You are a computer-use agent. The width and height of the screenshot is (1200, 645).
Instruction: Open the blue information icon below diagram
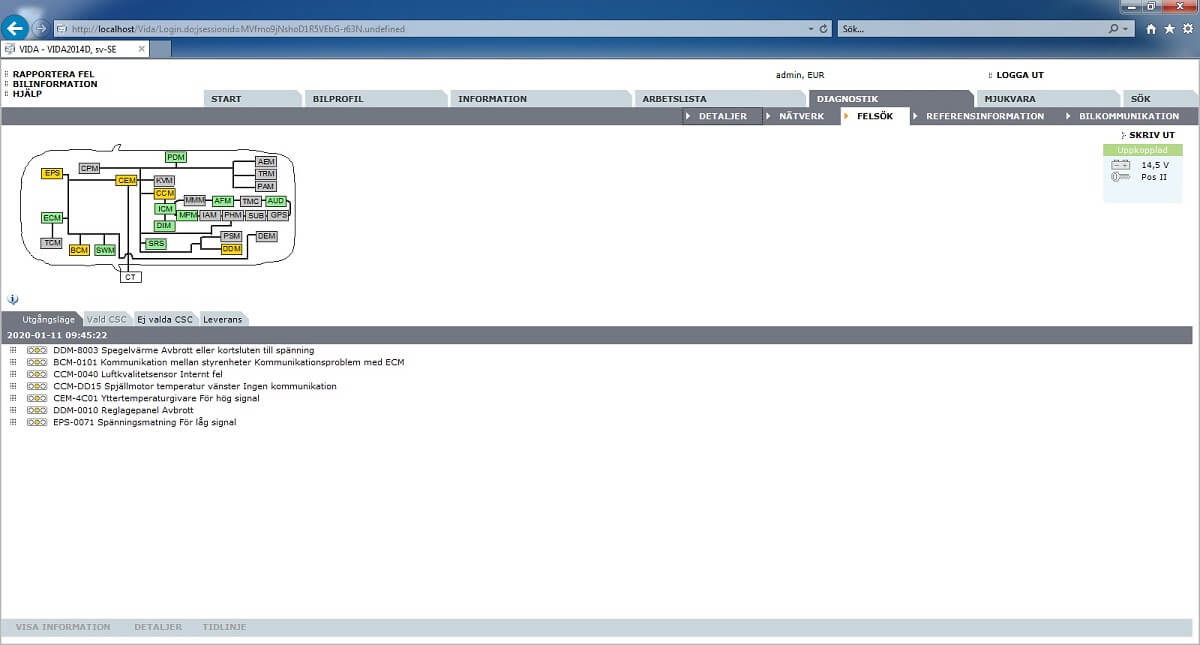click(x=13, y=299)
